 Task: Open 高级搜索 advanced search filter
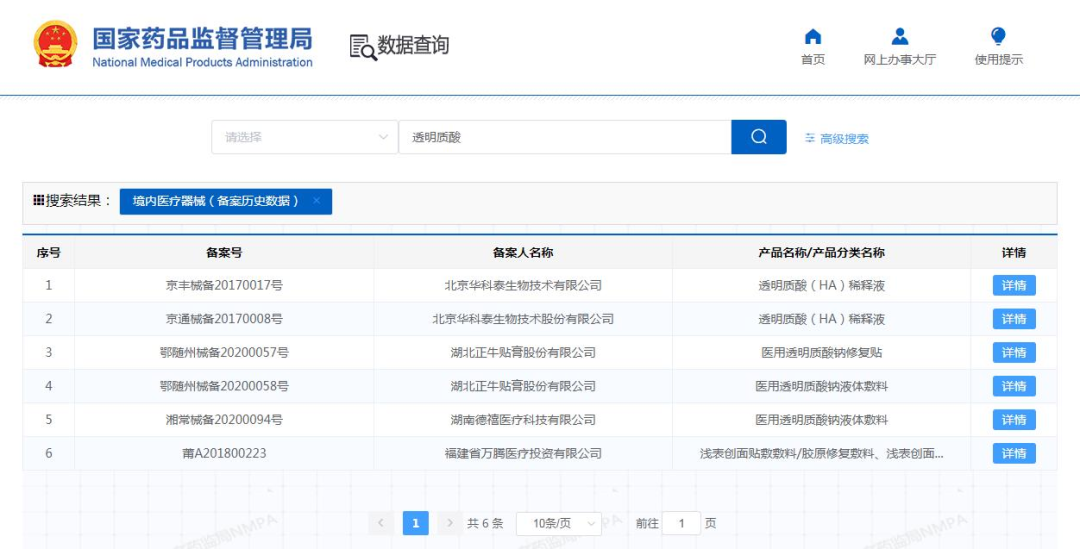click(x=837, y=139)
